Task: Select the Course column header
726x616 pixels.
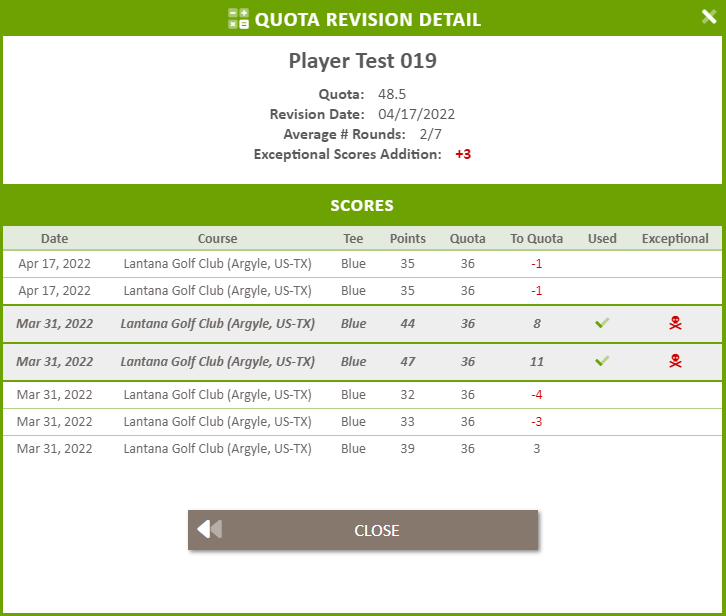Action: click(x=217, y=239)
